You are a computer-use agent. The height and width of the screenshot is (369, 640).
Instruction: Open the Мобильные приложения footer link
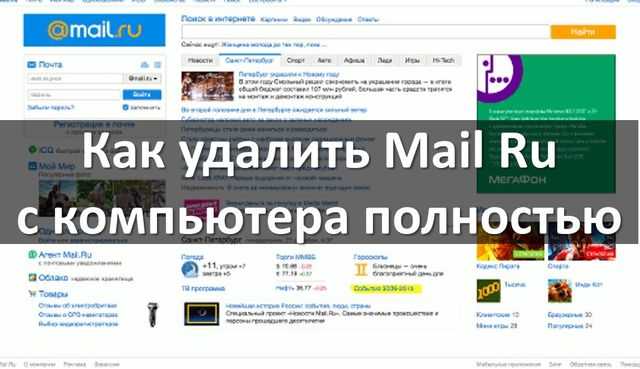(x=508, y=364)
